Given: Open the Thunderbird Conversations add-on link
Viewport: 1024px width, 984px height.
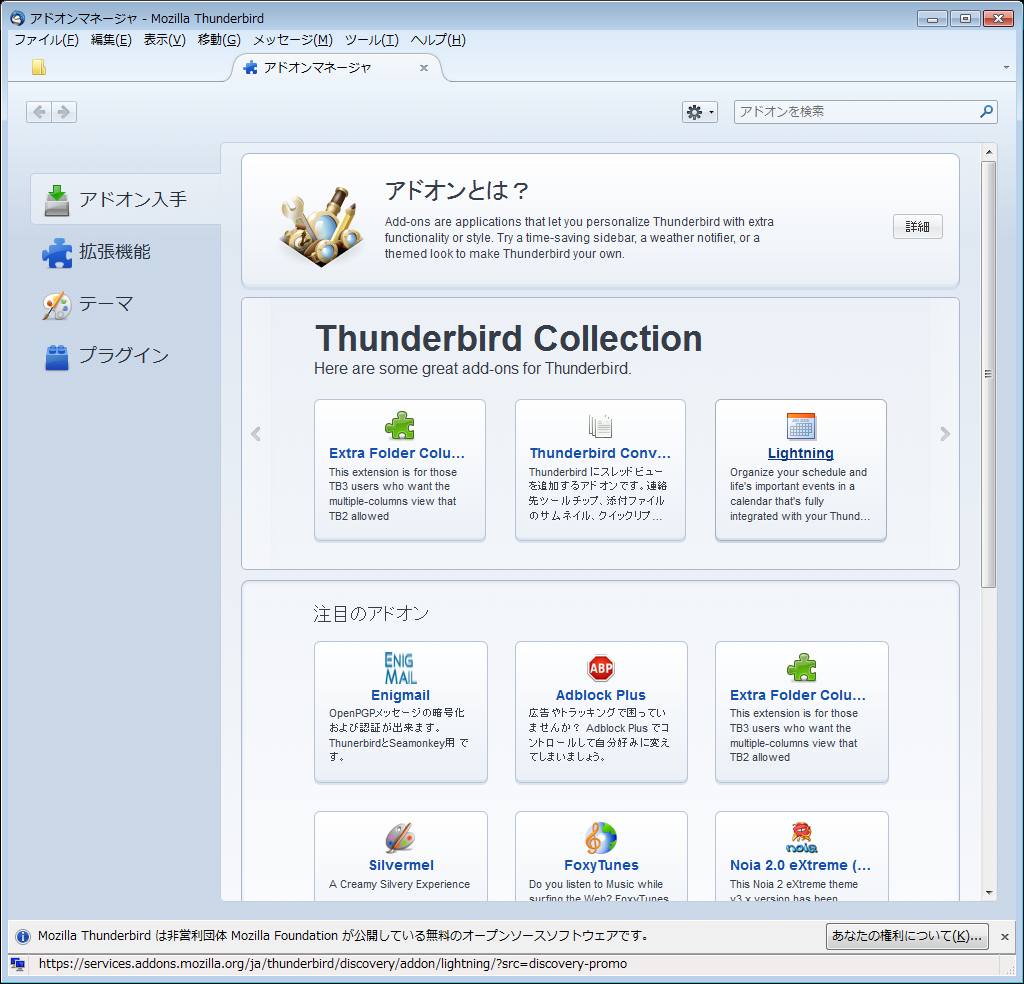Looking at the screenshot, I should (600, 453).
